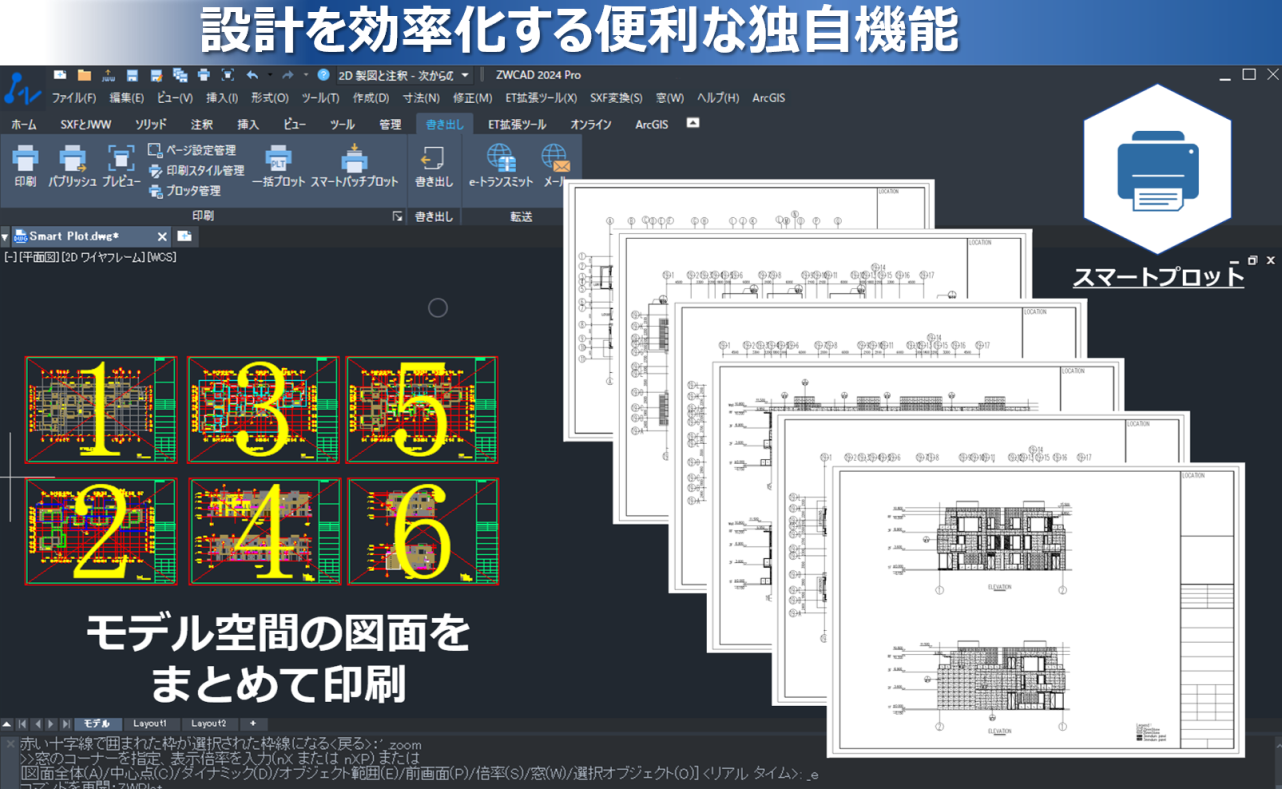Expand the undo history dropdown arrow
The height and width of the screenshot is (789, 1282).
tap(270, 75)
